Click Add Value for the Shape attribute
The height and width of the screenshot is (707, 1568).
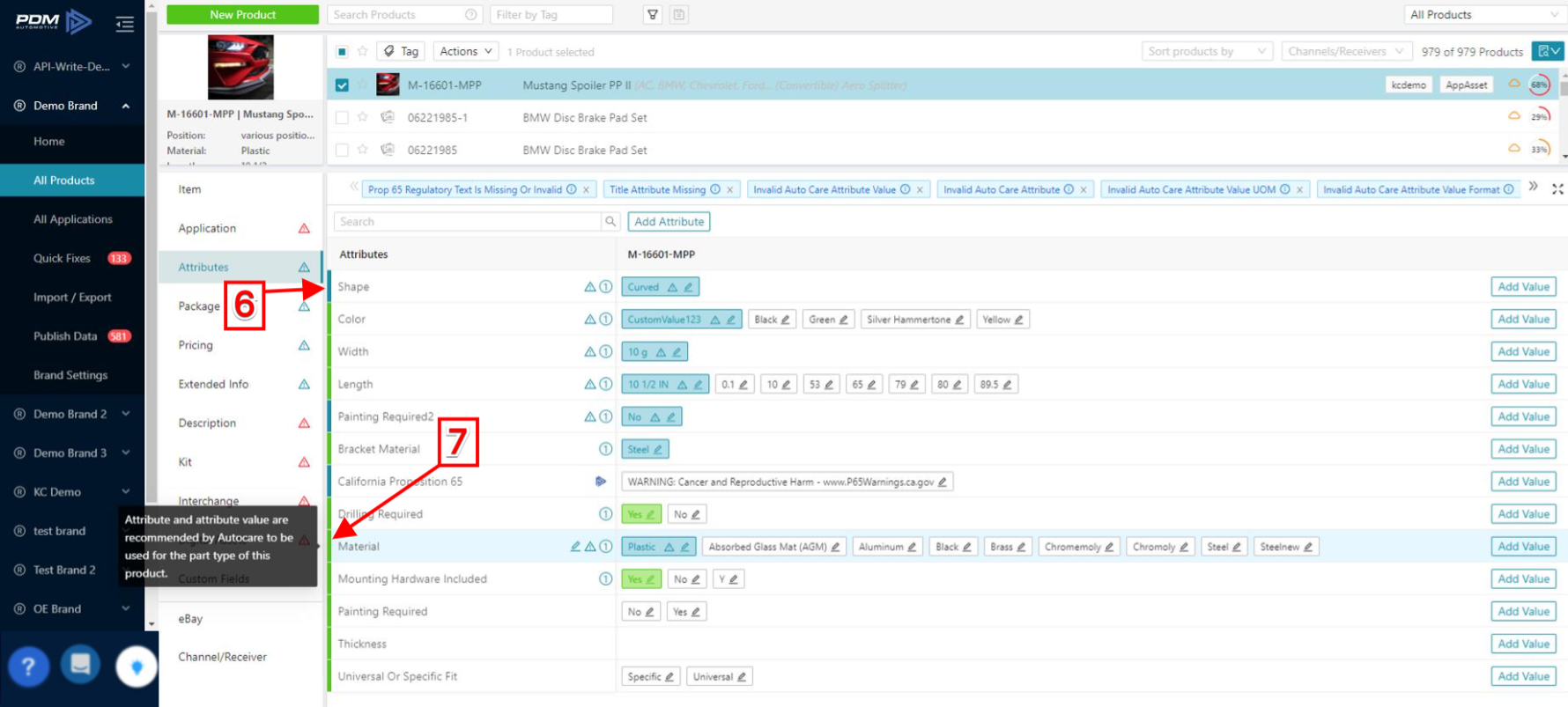pyautogui.click(x=1523, y=286)
